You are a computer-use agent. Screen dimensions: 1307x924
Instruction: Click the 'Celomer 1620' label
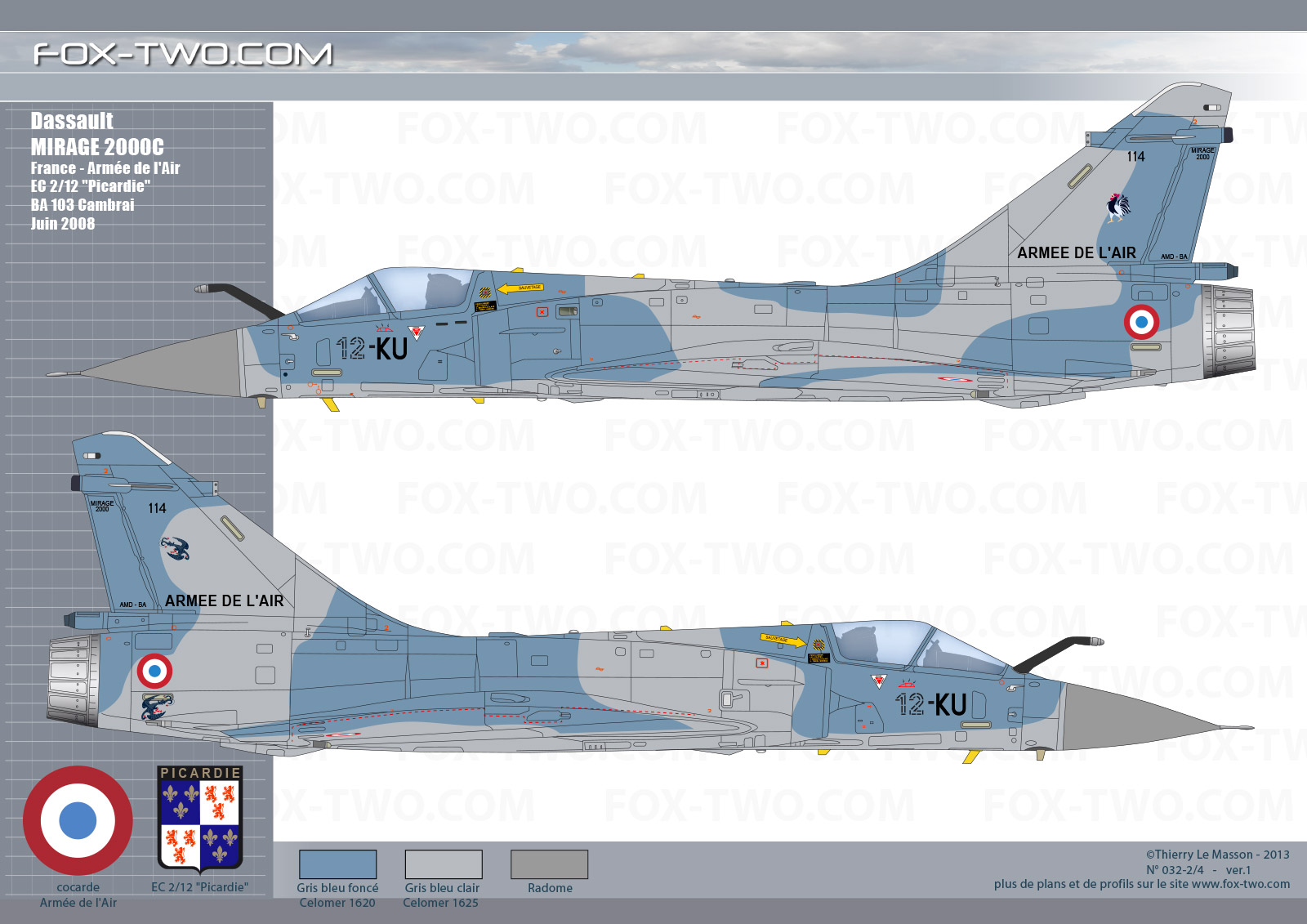[337, 903]
